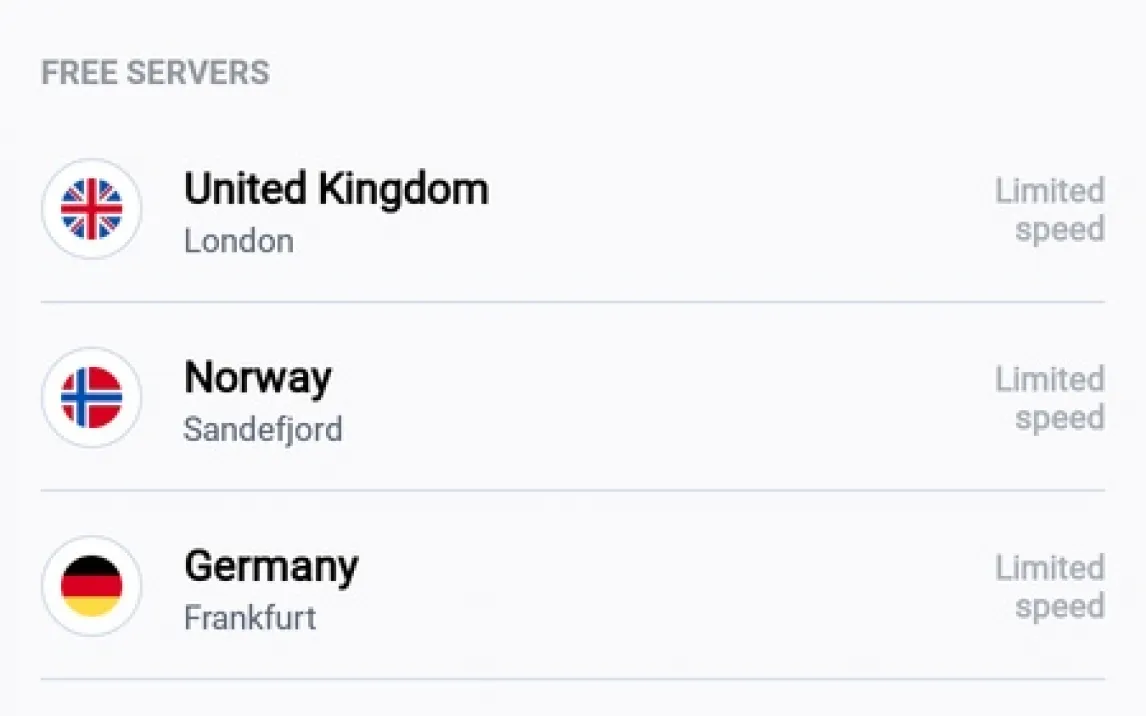Click the United Kingdom flag icon
This screenshot has width=1146, height=716.
[91, 209]
